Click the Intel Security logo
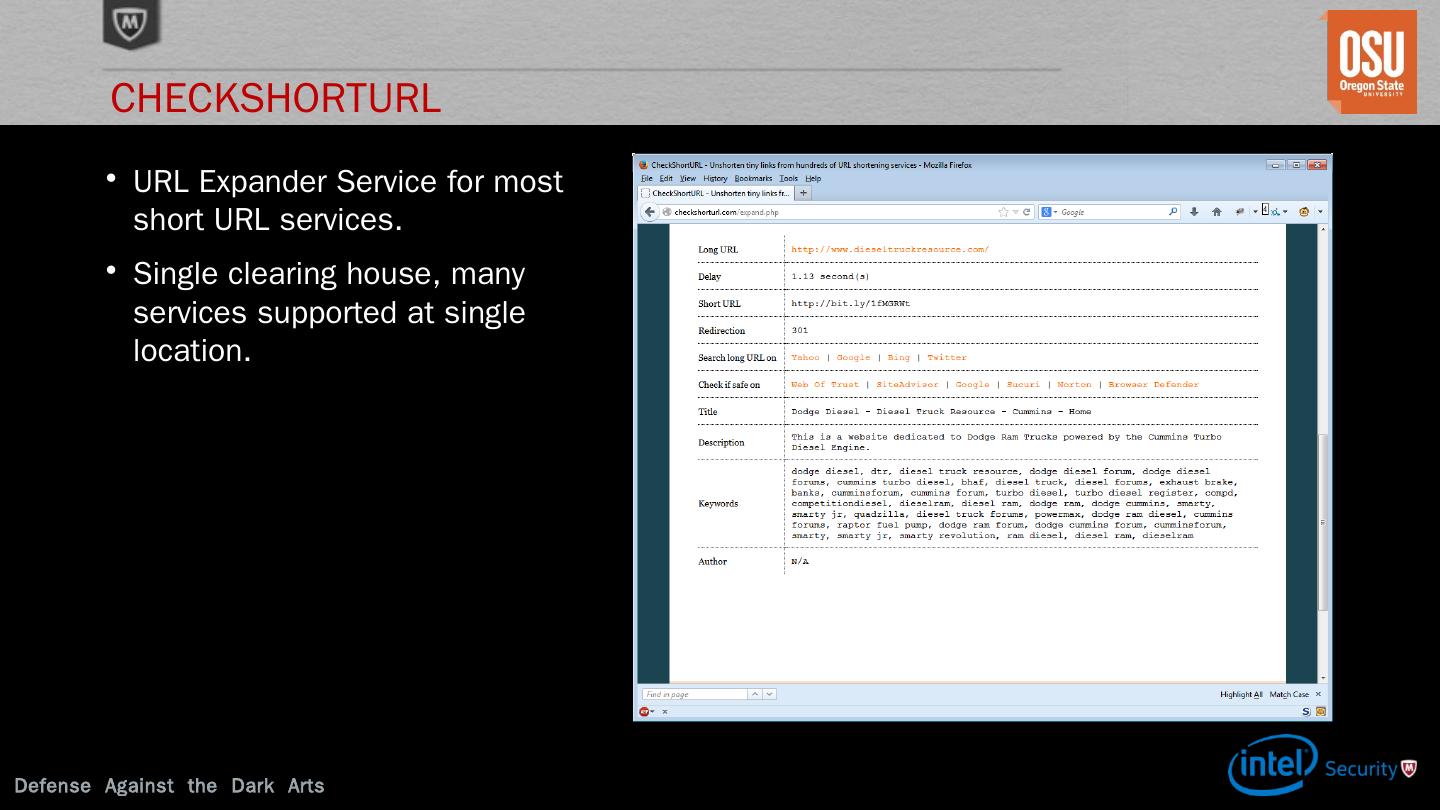Image resolution: width=1440 pixels, height=810 pixels. point(1322,766)
